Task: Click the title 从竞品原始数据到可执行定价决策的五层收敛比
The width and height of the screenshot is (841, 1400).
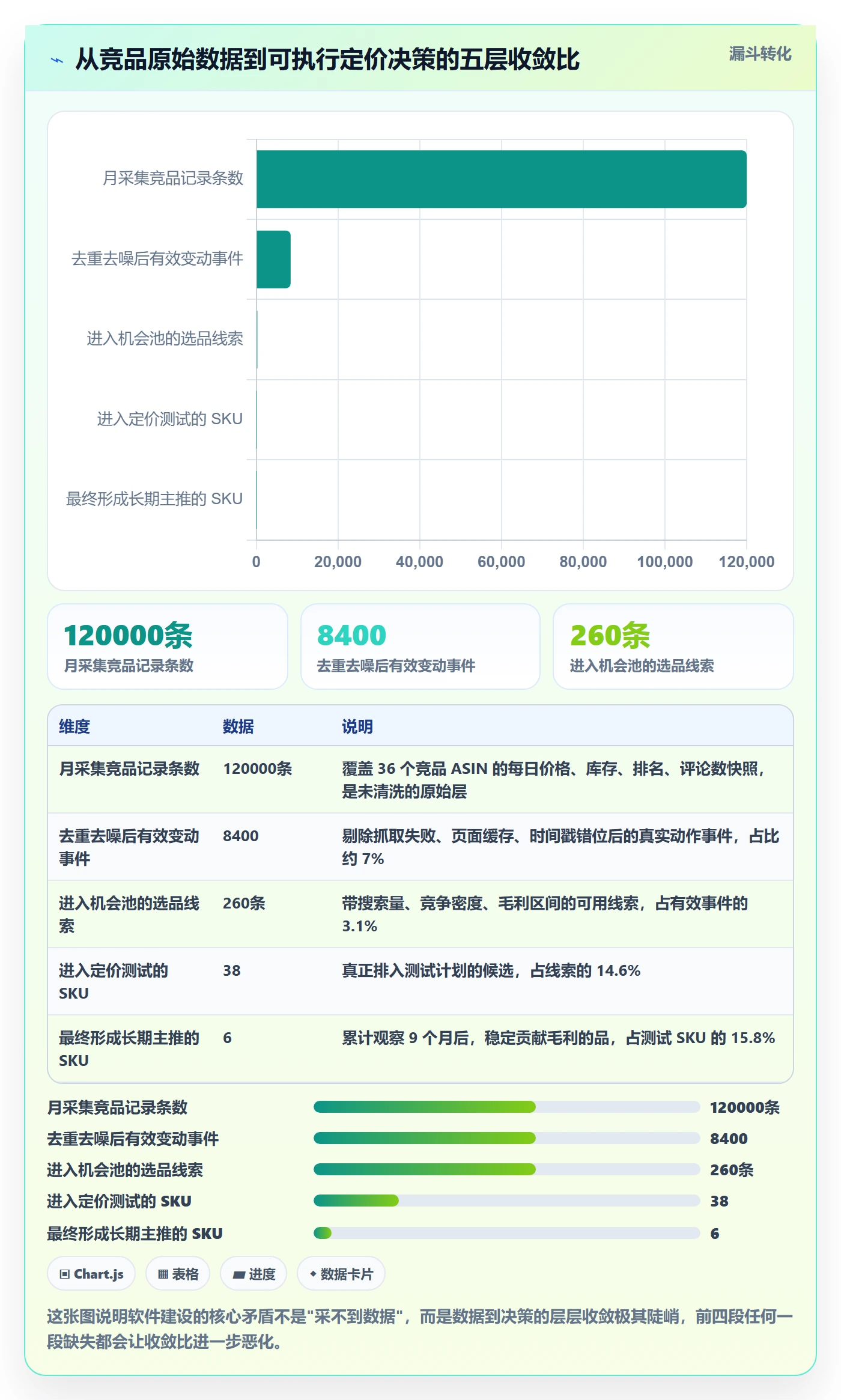Action: (327, 59)
